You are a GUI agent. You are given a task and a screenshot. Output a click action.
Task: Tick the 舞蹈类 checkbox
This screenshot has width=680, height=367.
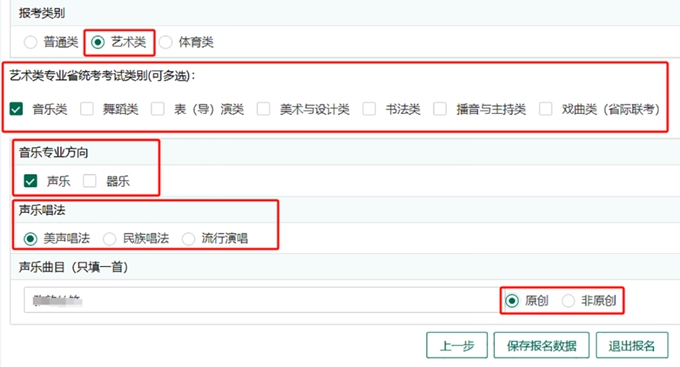click(87, 109)
